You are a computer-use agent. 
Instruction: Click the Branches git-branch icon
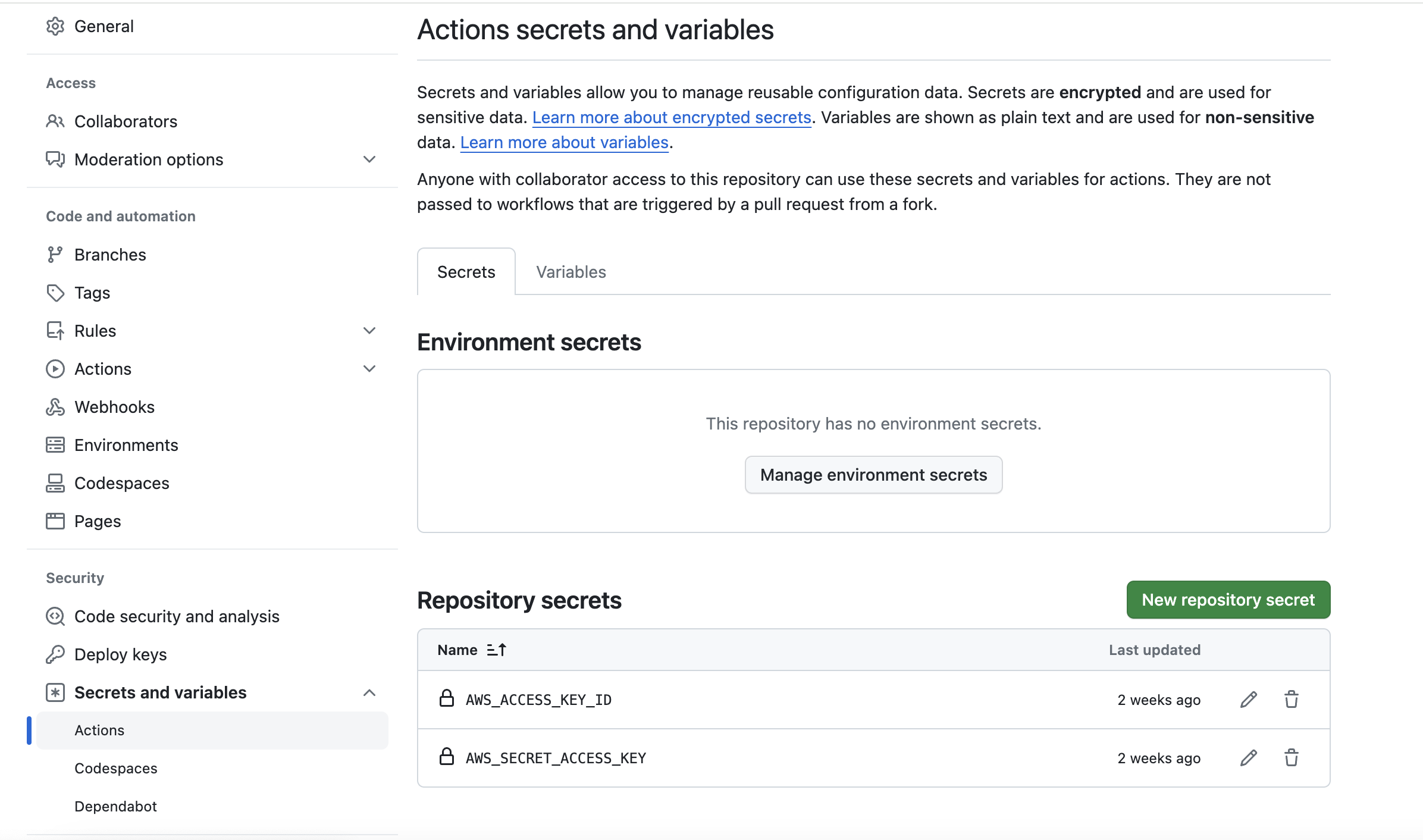coord(55,255)
